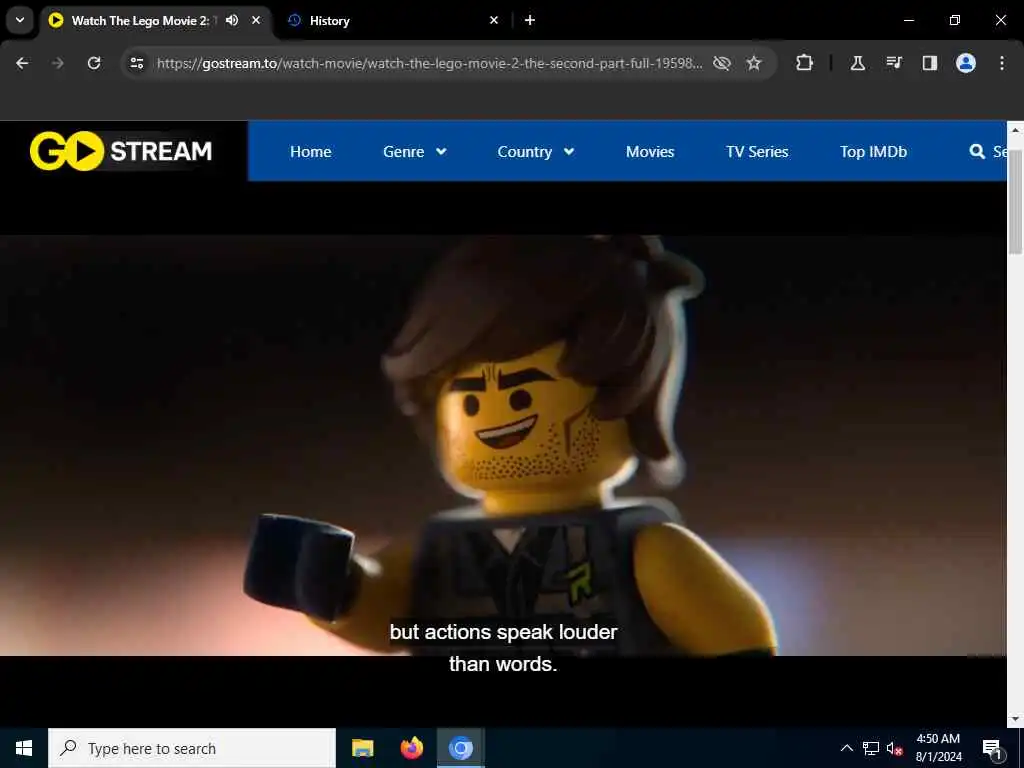Open the Chrome three-dot menu
1024x768 pixels.
click(1002, 63)
